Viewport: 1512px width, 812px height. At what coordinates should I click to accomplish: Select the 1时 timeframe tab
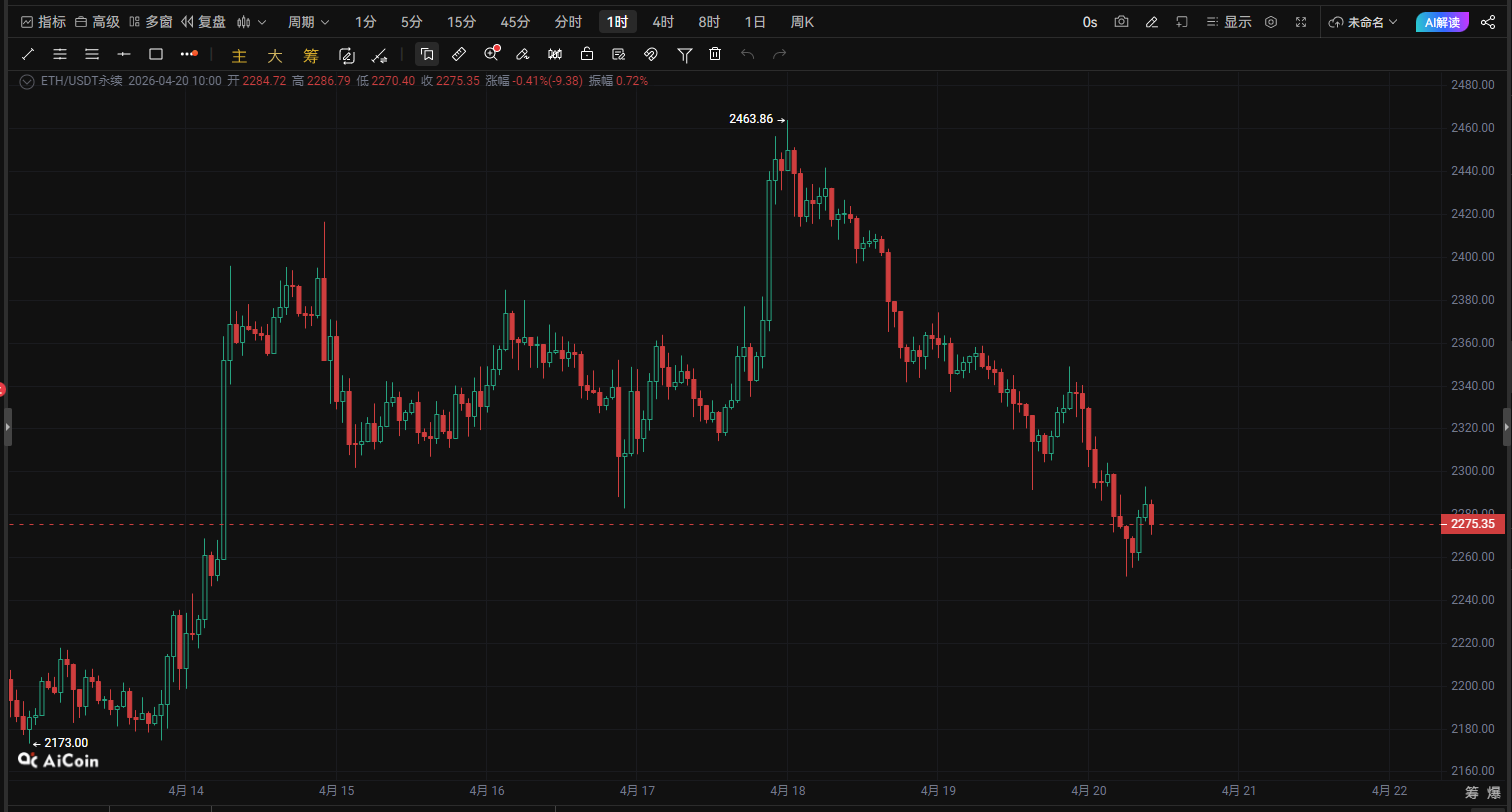click(x=618, y=22)
